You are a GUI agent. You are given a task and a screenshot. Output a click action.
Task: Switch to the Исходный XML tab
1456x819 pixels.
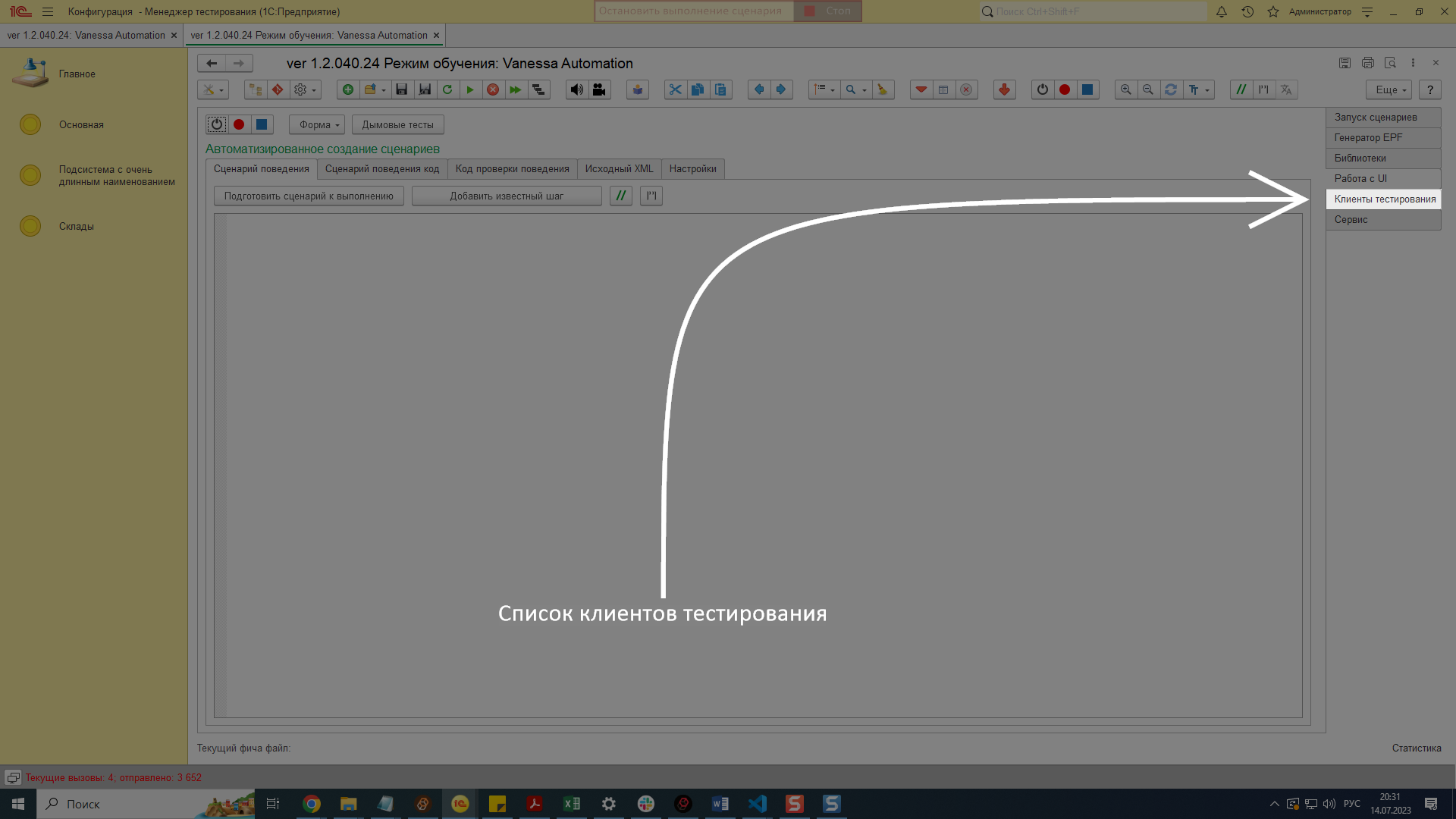[619, 168]
